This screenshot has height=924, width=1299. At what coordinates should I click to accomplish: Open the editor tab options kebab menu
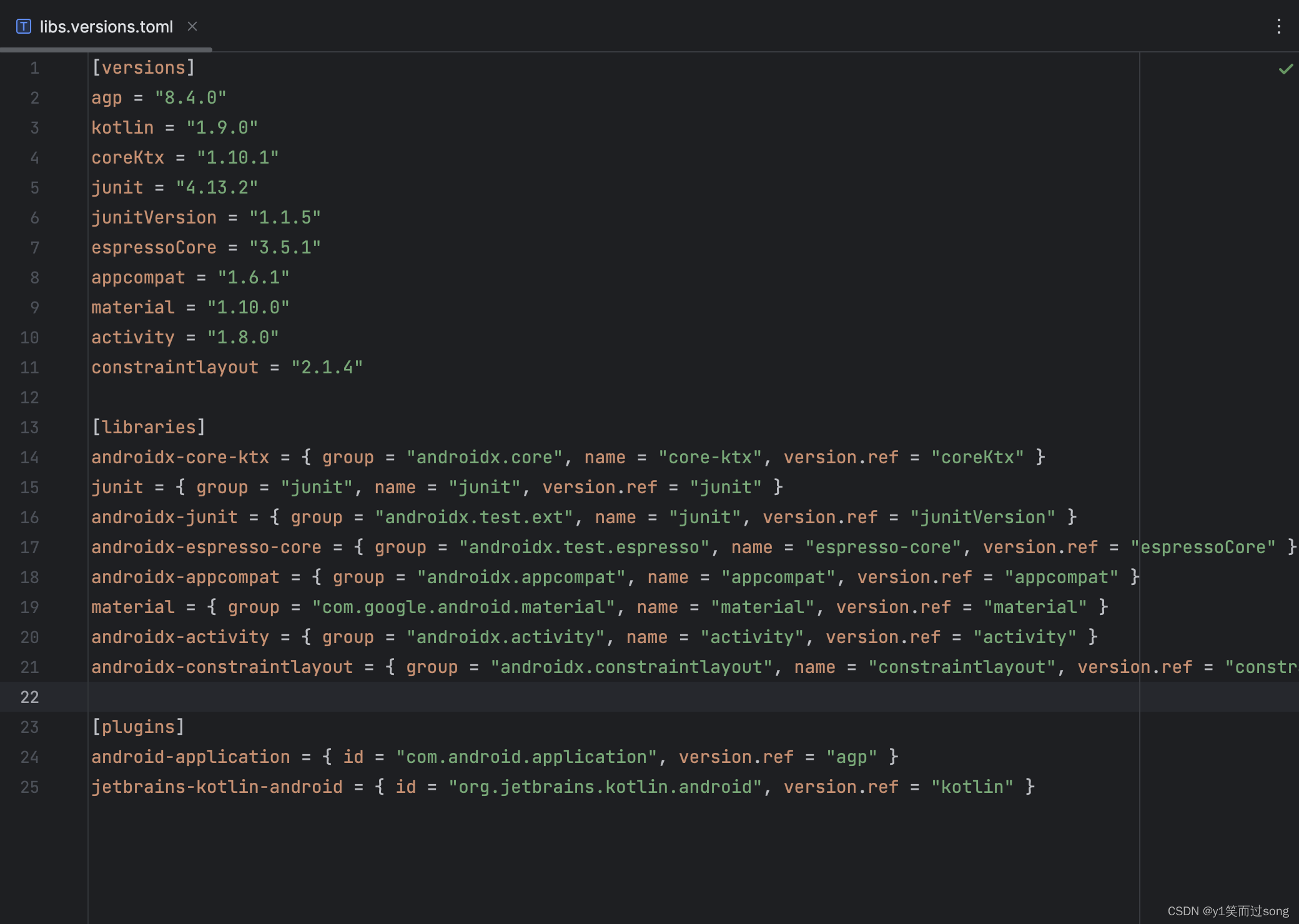pyautogui.click(x=1278, y=26)
